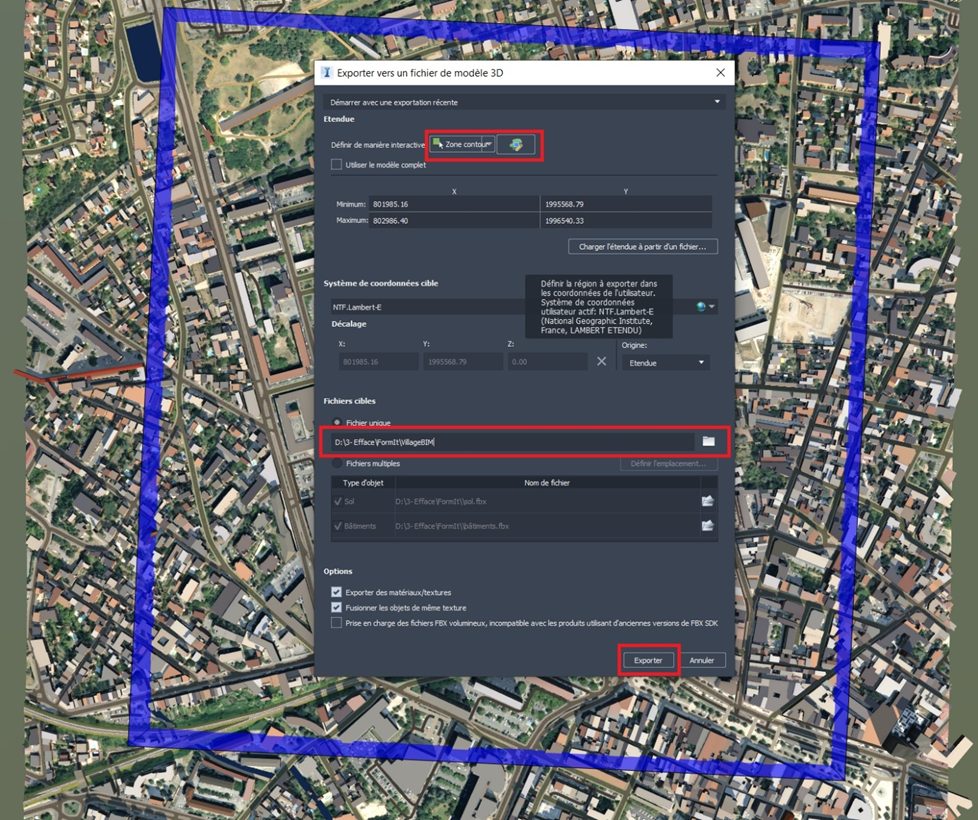The width and height of the screenshot is (978, 820).
Task: Open the Zone contour dropdown arrow
Action: coord(489,144)
